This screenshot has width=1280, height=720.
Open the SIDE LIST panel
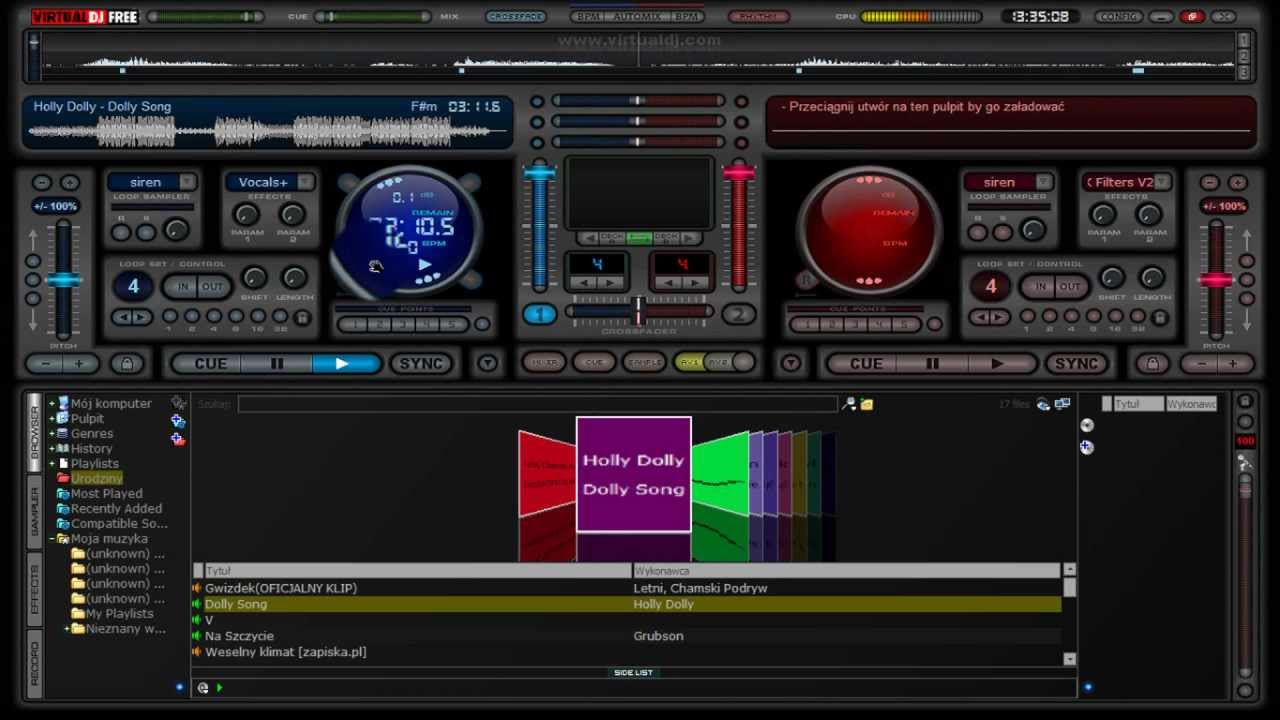pyautogui.click(x=633, y=673)
